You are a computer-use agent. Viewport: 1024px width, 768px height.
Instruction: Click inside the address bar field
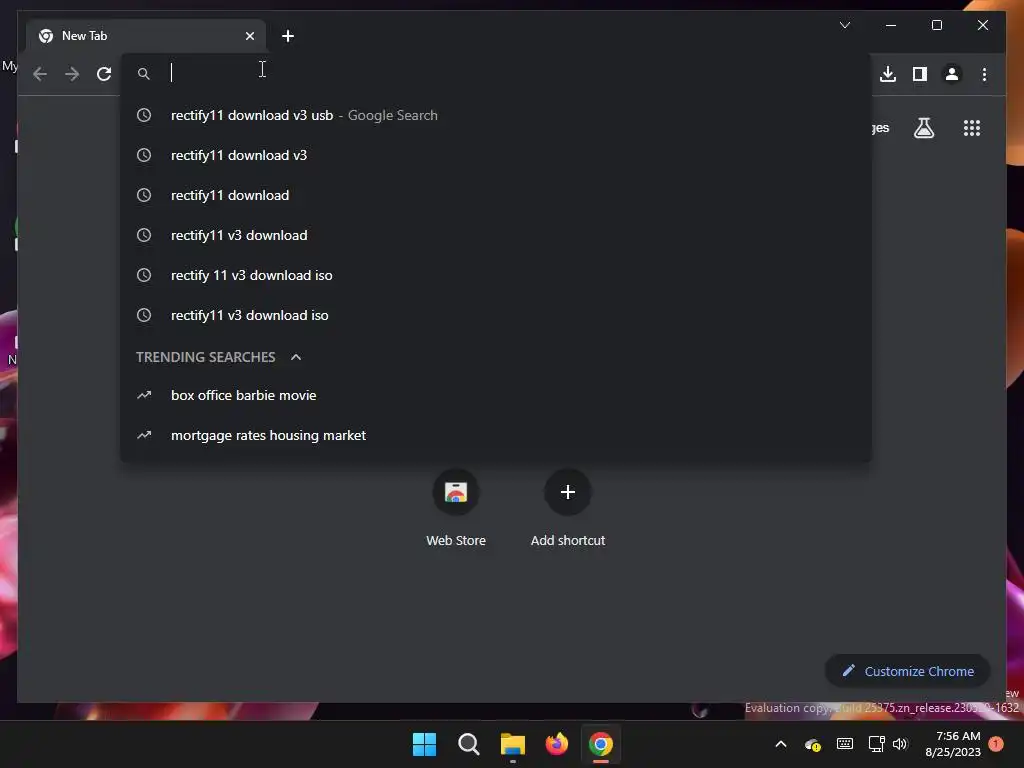(x=496, y=73)
